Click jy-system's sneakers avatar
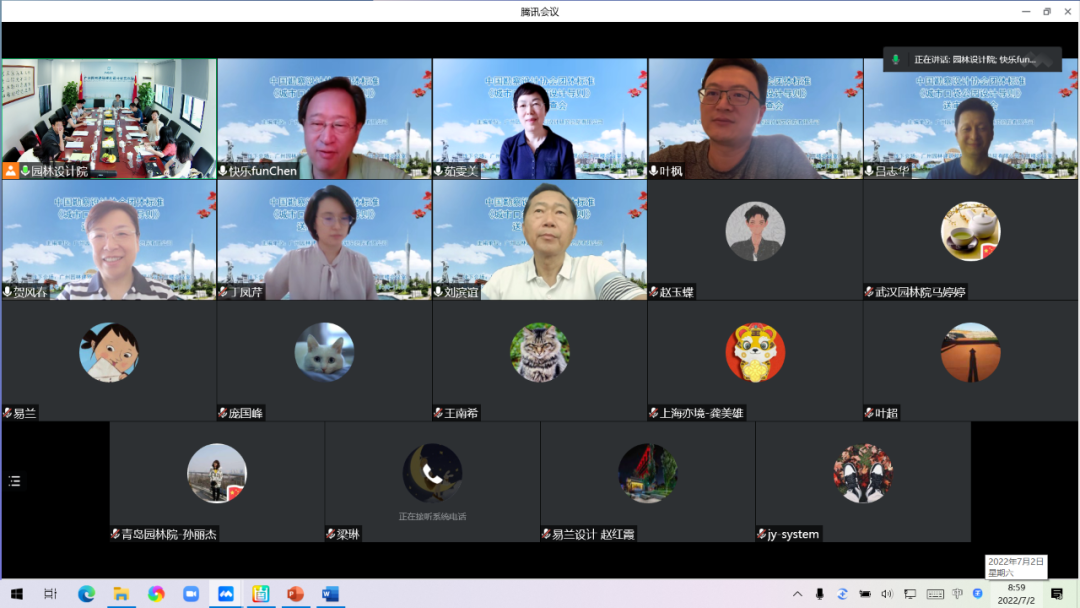1080x608 pixels. tap(863, 473)
